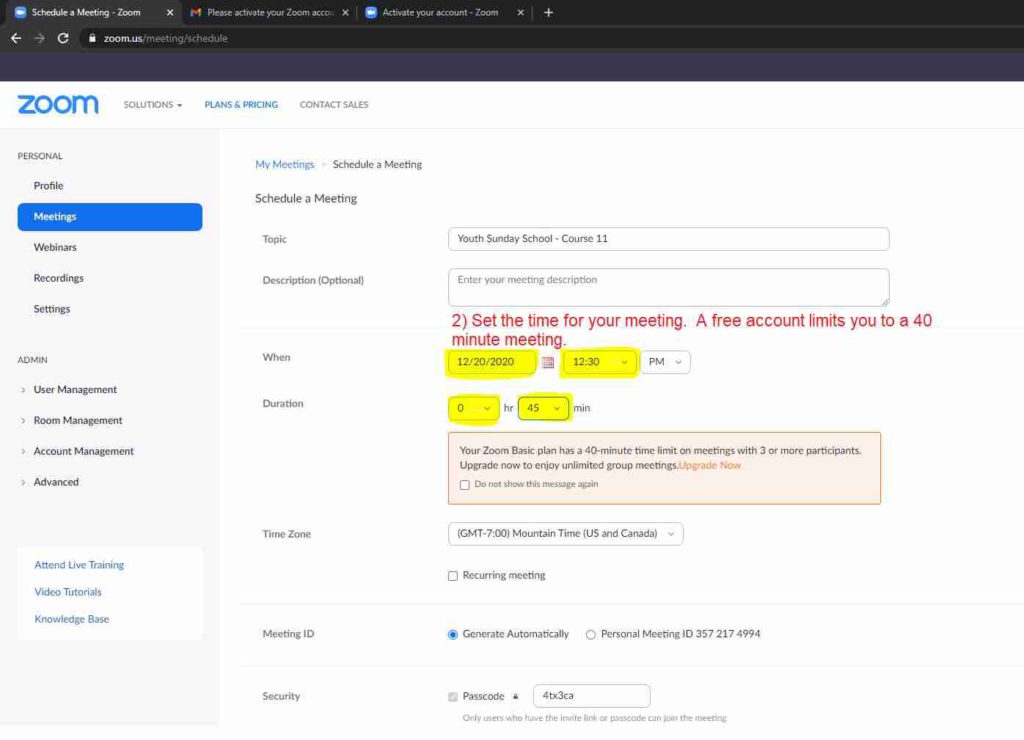
Task: Expand the Advanced section
Action: coord(56,482)
